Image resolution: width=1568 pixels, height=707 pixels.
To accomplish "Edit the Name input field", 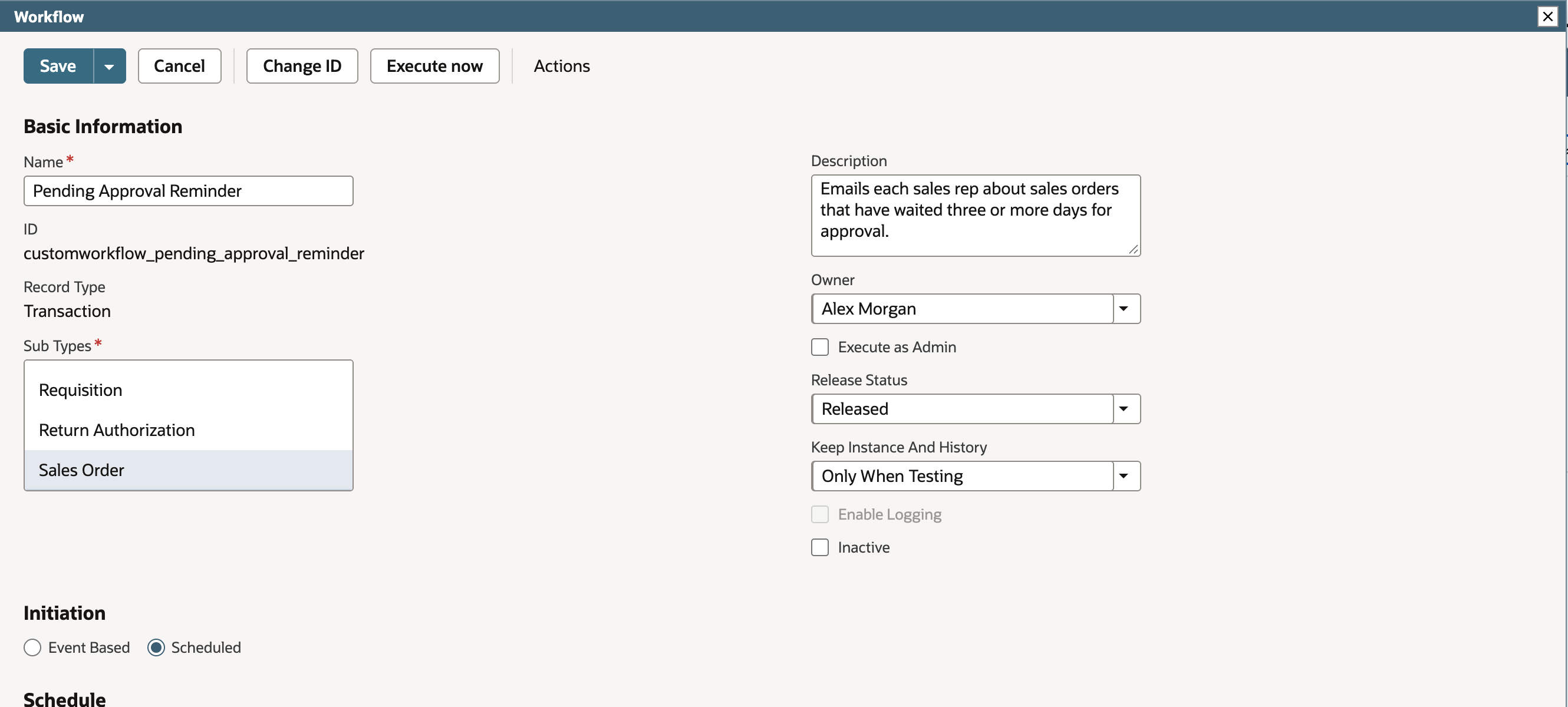I will [188, 191].
